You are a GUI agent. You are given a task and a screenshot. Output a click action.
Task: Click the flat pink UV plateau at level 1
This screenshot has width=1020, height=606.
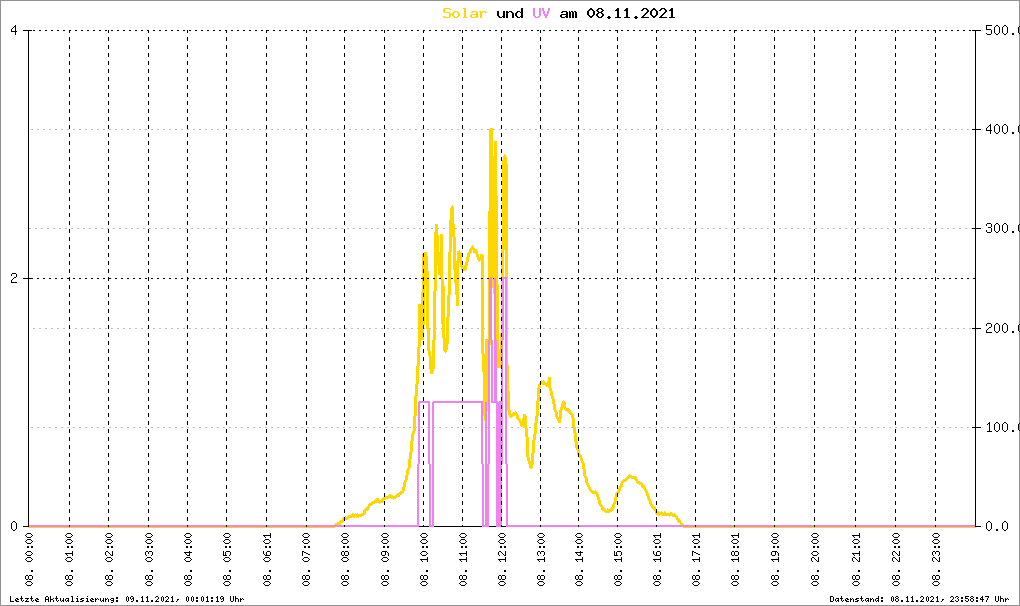[457, 402]
